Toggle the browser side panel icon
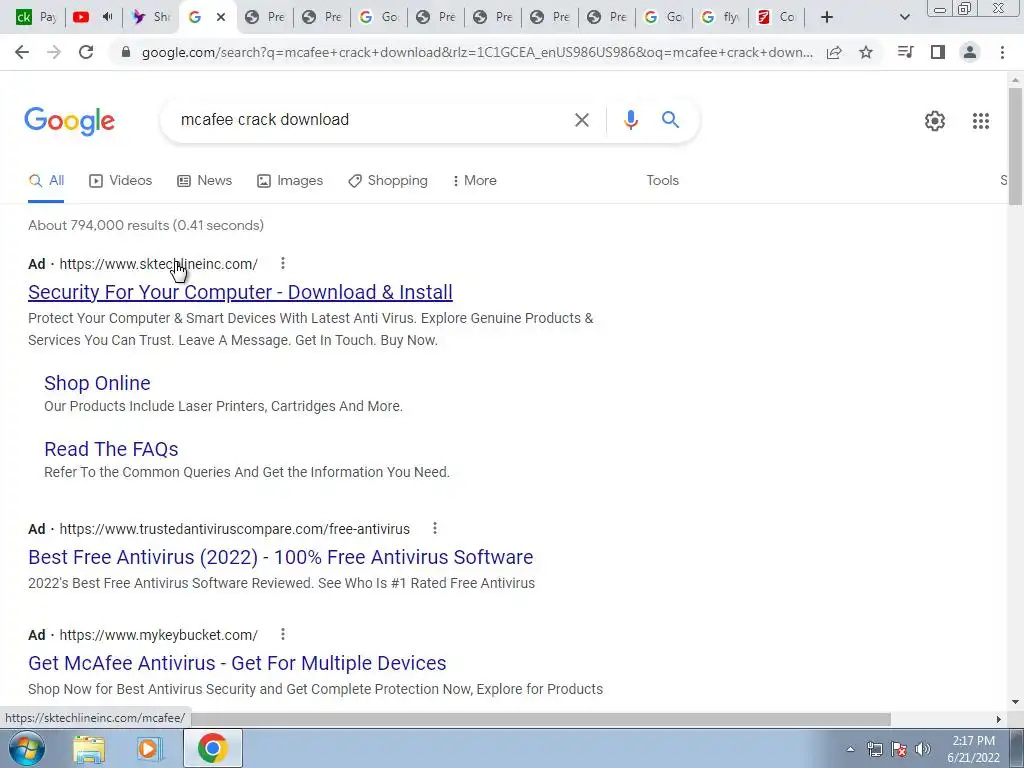The image size is (1024, 768). coord(938,52)
